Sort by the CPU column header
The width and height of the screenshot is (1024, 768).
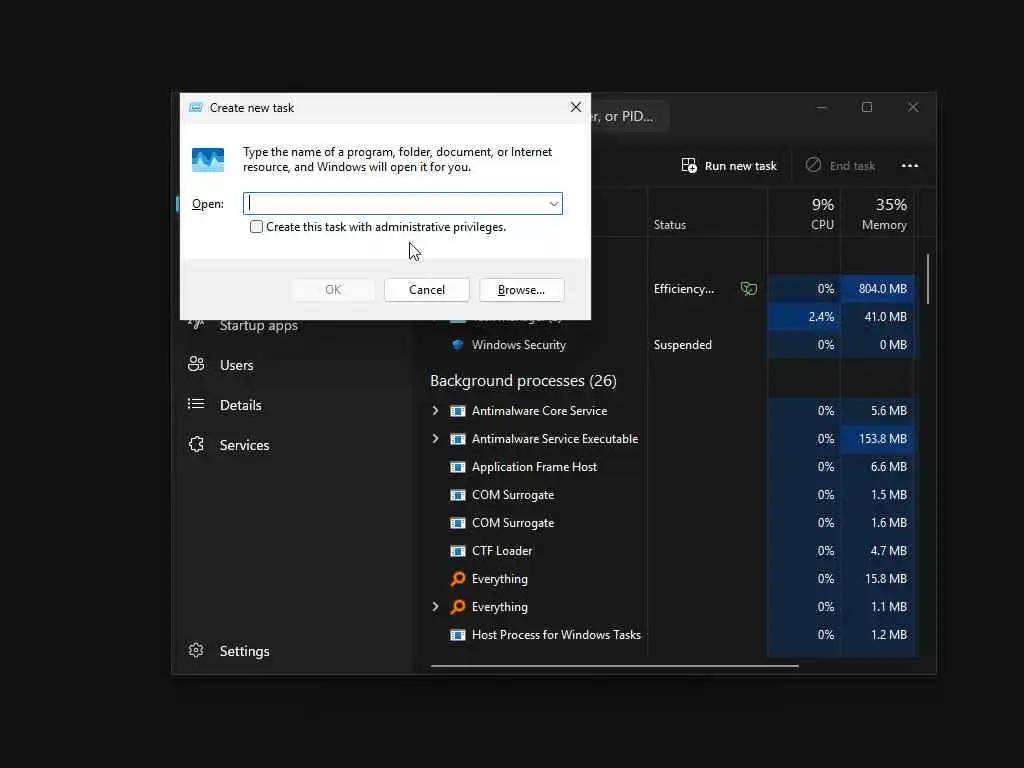804,214
